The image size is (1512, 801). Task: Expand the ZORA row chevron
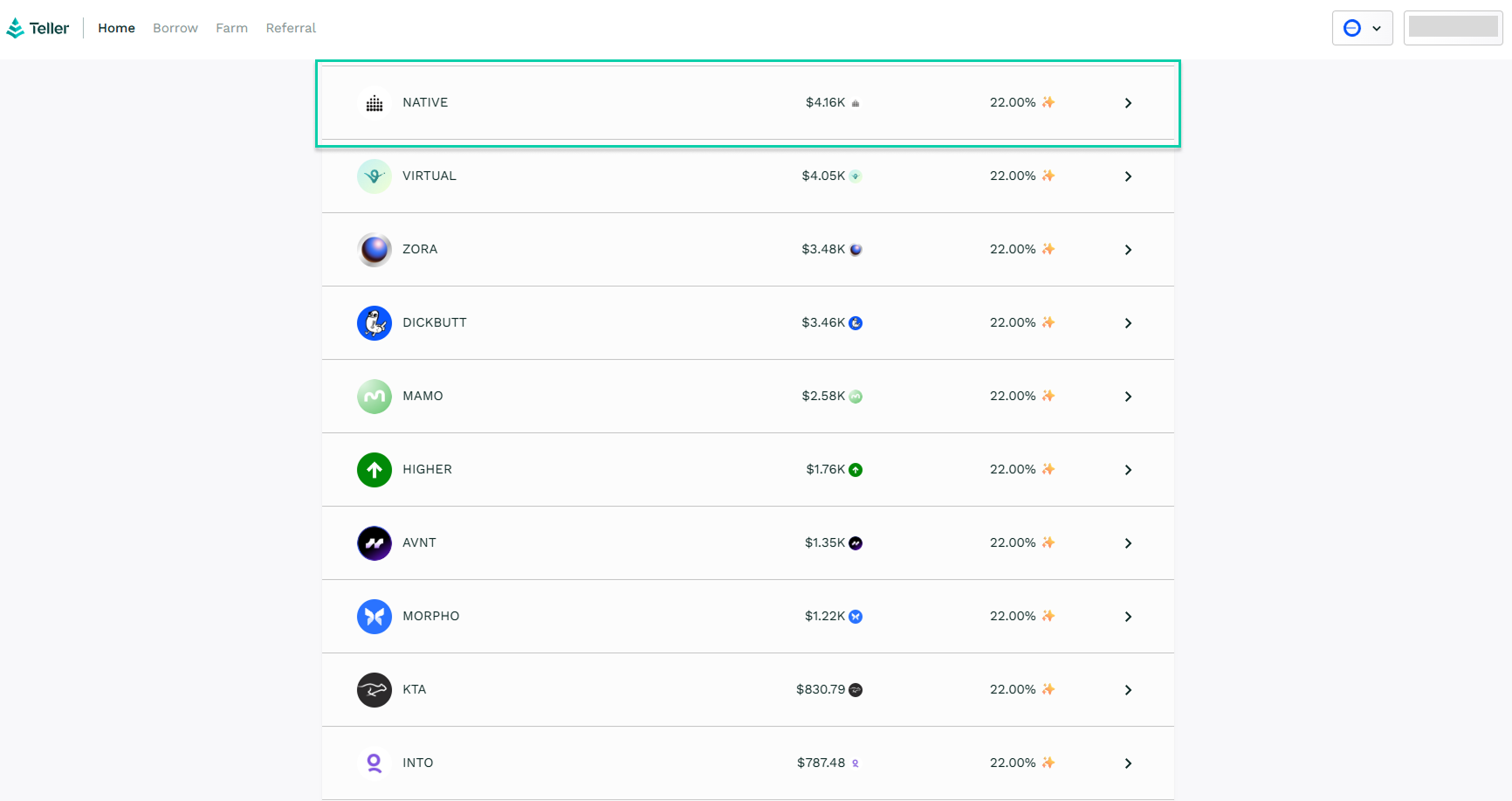point(1128,250)
